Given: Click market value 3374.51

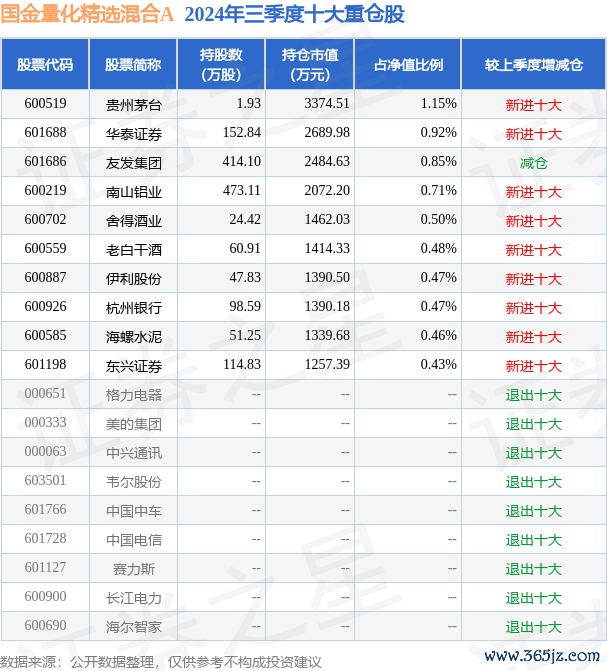Looking at the screenshot, I should 327,104.
